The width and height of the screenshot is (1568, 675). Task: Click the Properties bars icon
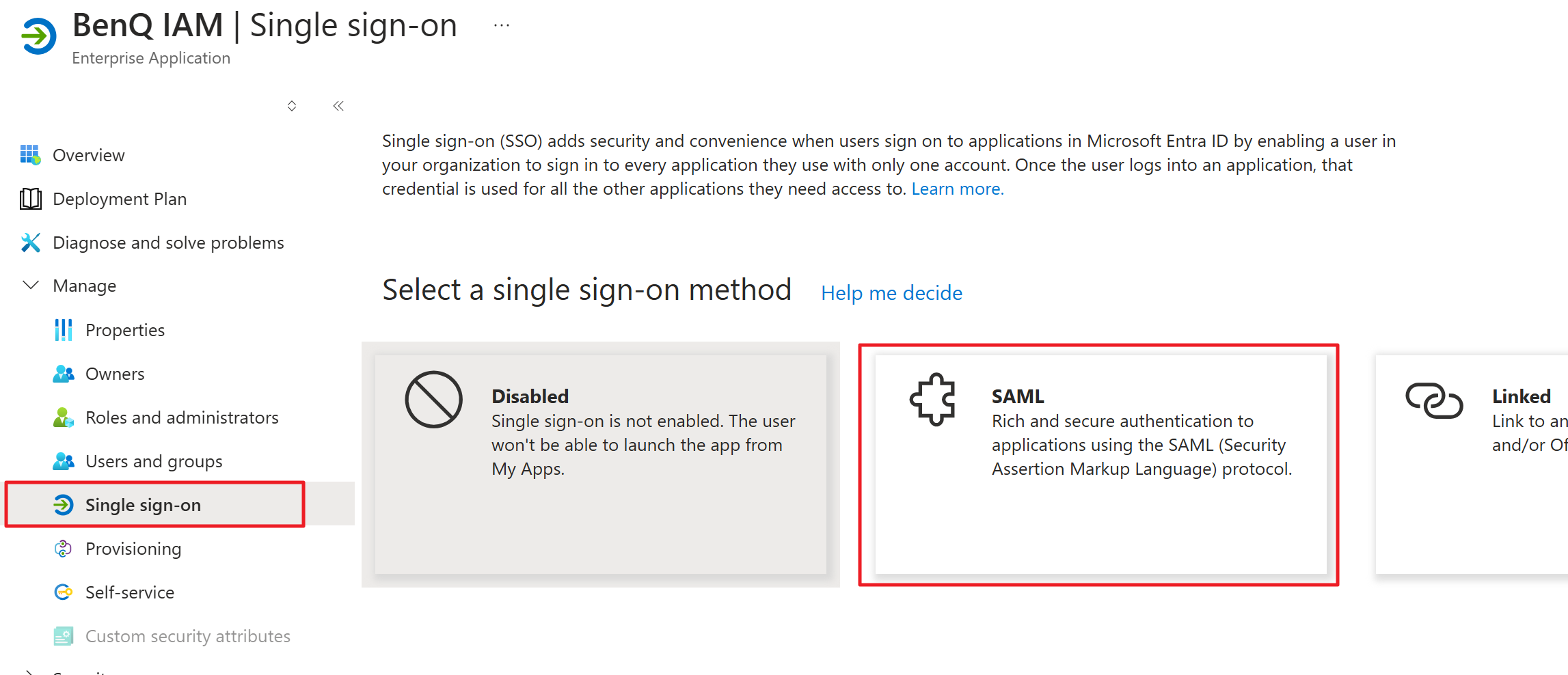pyautogui.click(x=63, y=330)
